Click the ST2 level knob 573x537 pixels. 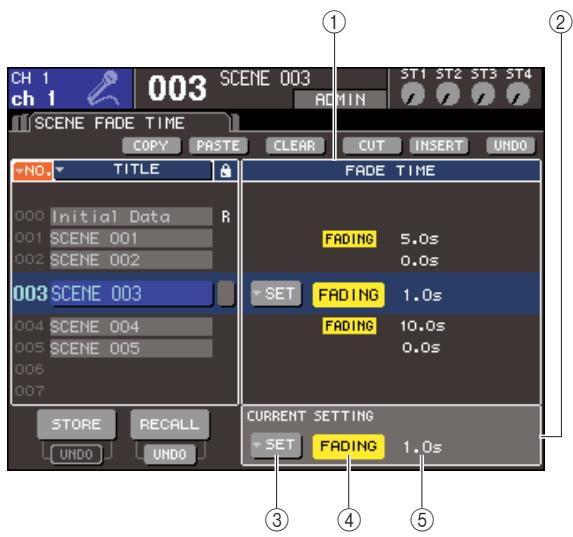coord(448,94)
